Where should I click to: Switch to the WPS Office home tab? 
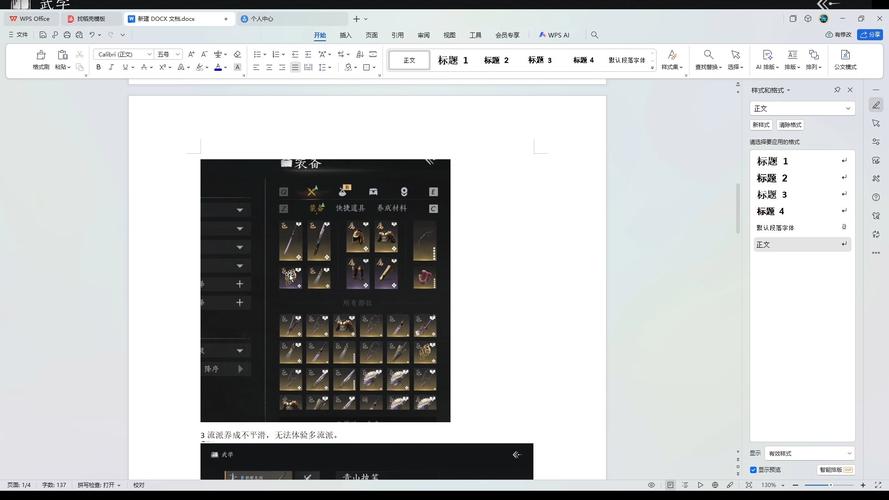coord(30,19)
